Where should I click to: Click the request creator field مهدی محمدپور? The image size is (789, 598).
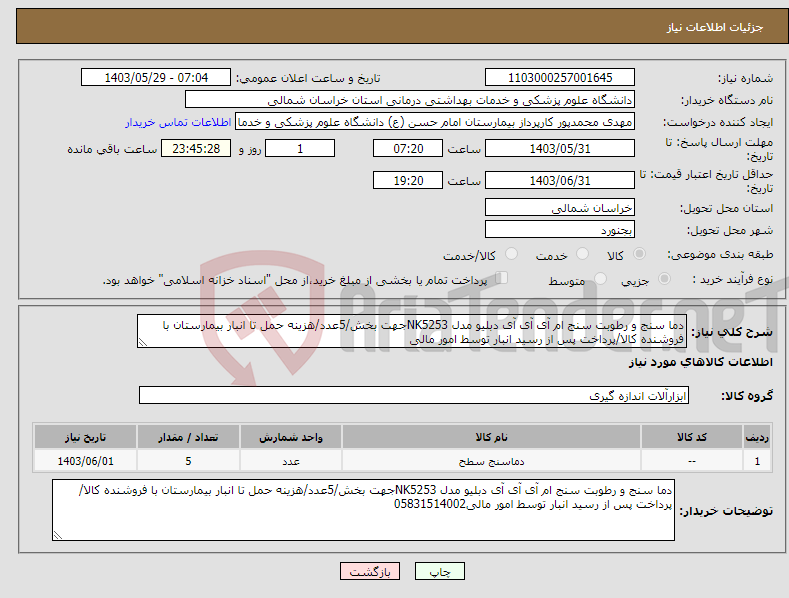click(435, 122)
